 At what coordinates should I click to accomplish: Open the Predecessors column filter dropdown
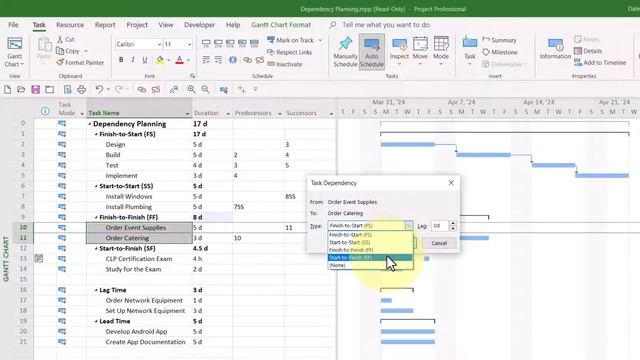tap(280, 113)
